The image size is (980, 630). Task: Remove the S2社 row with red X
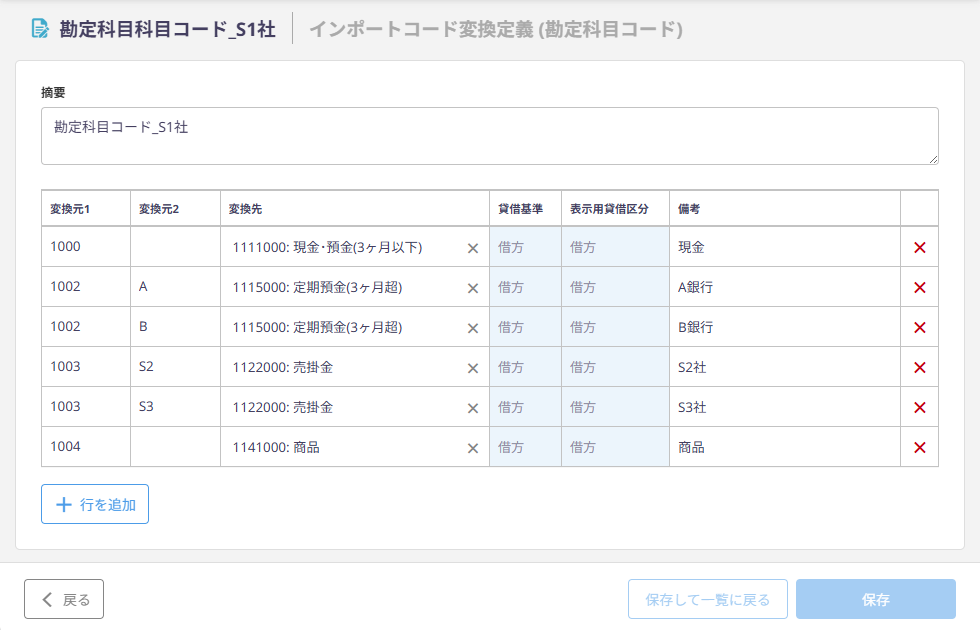point(919,368)
